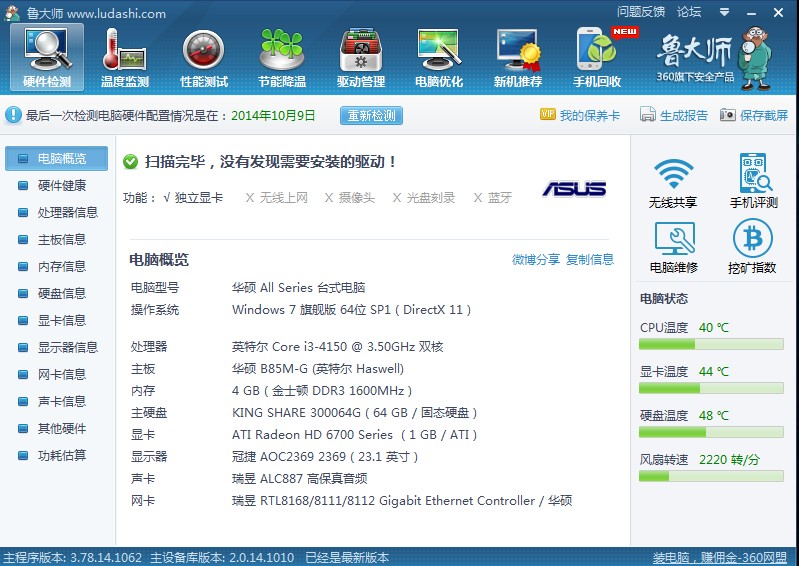The width and height of the screenshot is (799, 566).
Task: Click the blue info exclamation icon
Action: tap(13, 115)
